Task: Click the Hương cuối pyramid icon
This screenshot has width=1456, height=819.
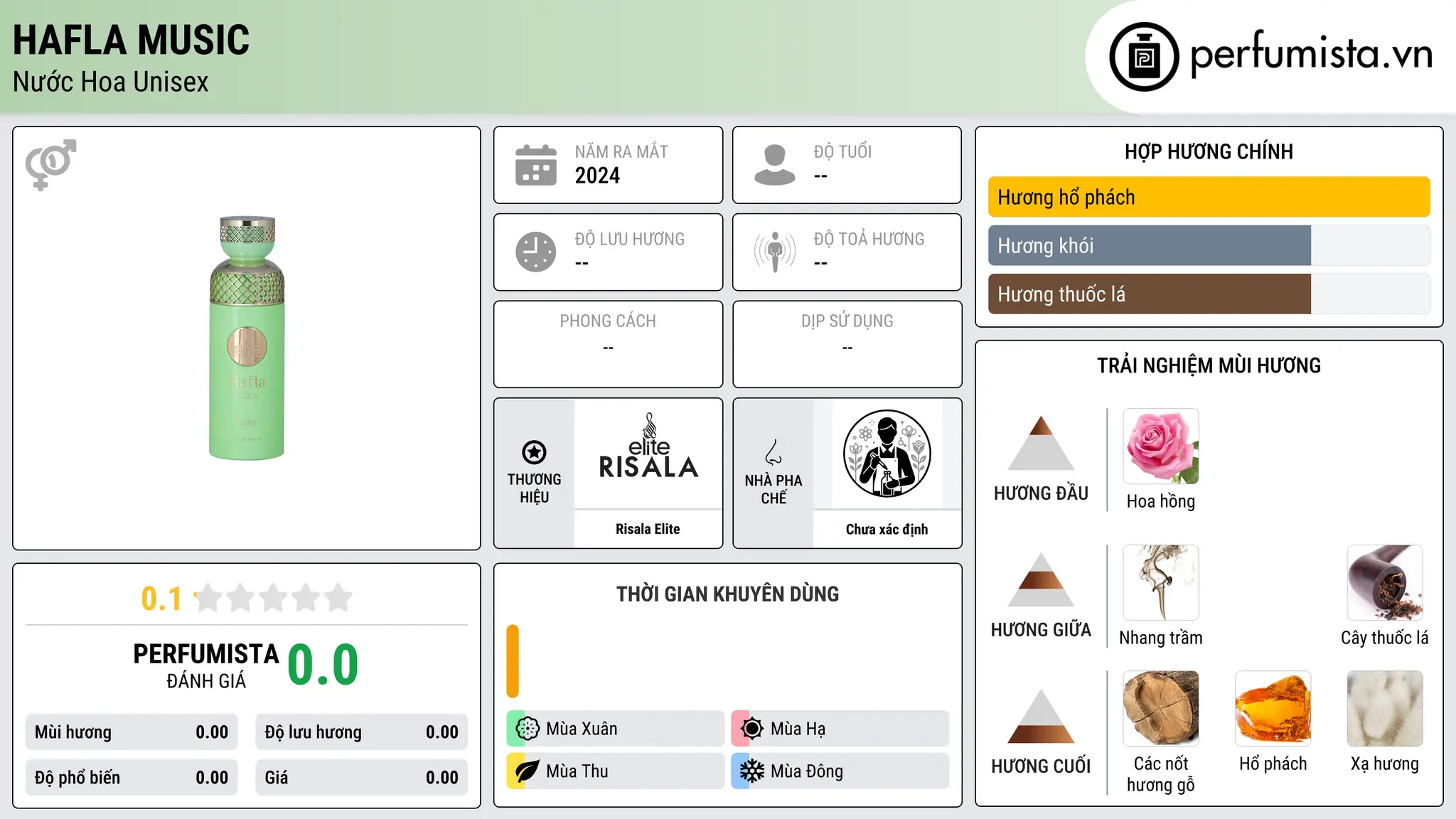Action: (1041, 716)
